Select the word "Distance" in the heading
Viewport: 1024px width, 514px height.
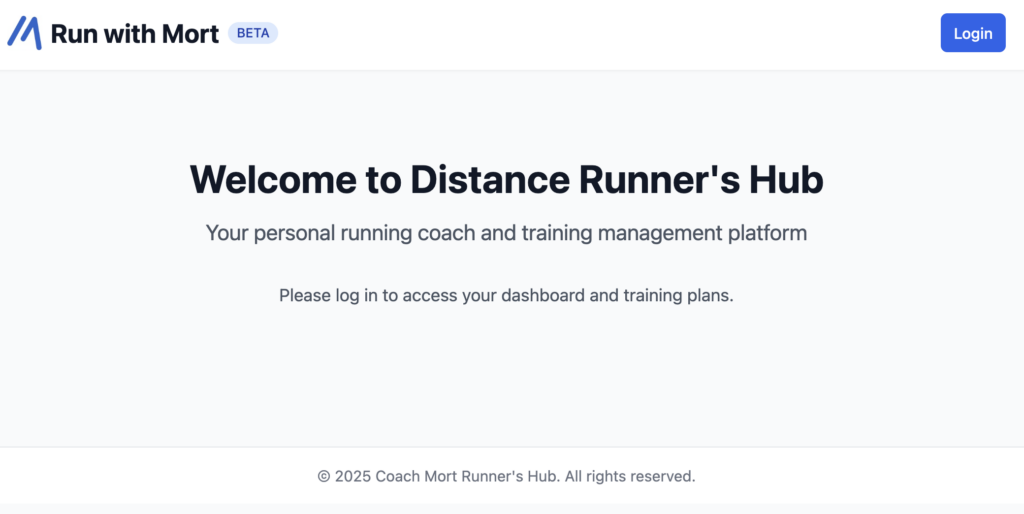tap(490, 180)
